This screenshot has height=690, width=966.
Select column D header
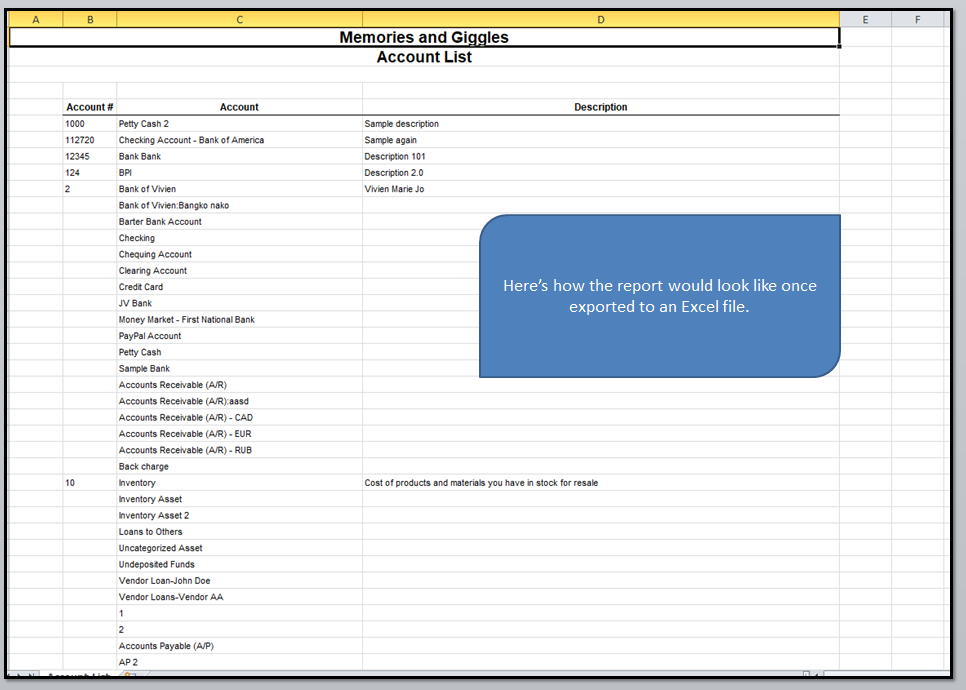(x=600, y=18)
